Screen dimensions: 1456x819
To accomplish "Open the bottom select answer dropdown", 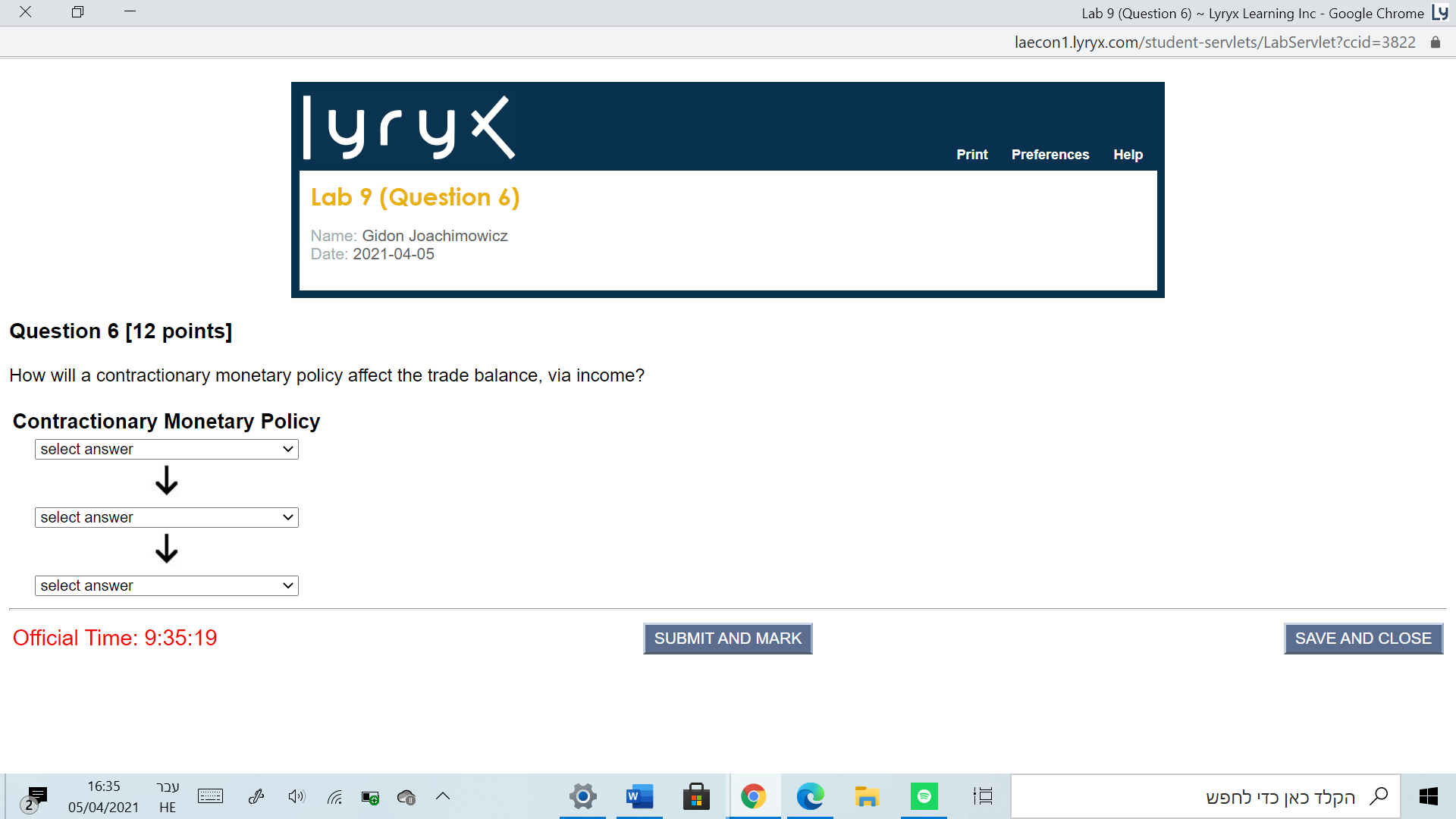I will point(166,585).
